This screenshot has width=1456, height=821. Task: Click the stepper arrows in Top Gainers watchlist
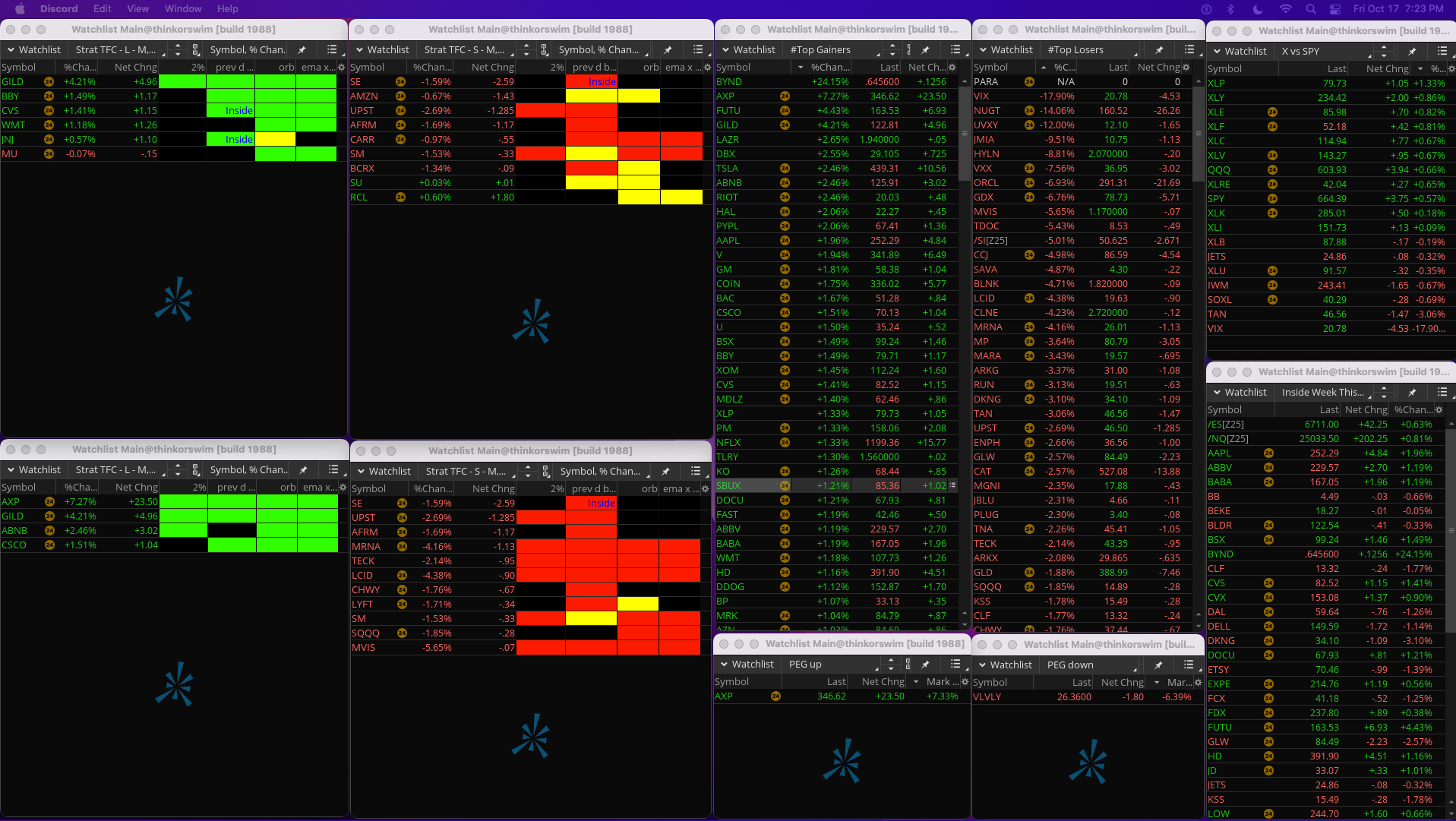pyautogui.click(x=892, y=49)
